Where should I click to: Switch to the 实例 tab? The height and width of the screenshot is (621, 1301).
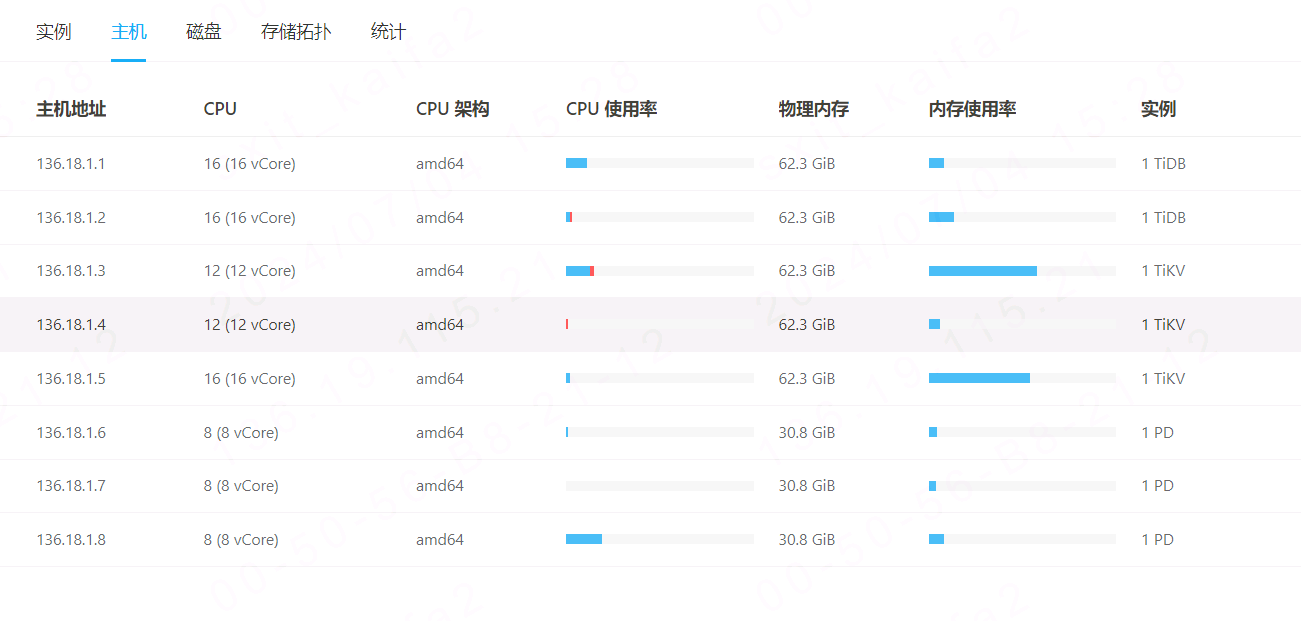click(54, 32)
